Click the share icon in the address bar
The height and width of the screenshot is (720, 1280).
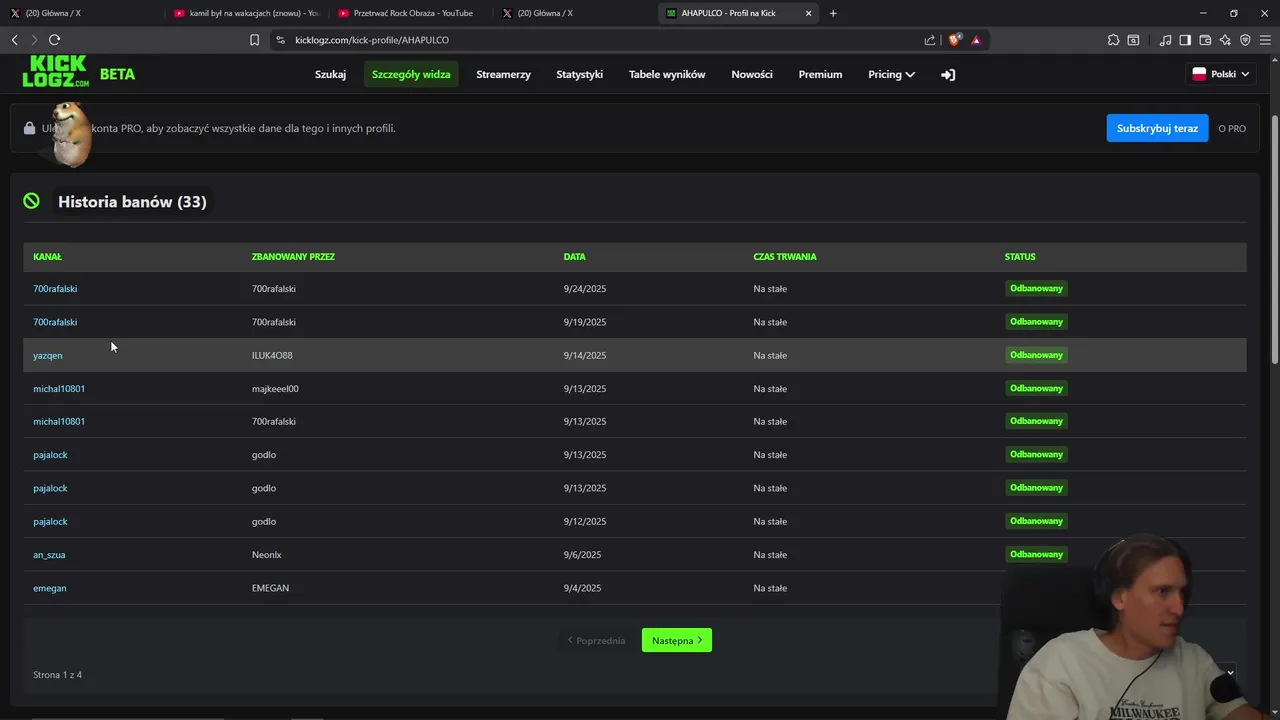(x=930, y=40)
